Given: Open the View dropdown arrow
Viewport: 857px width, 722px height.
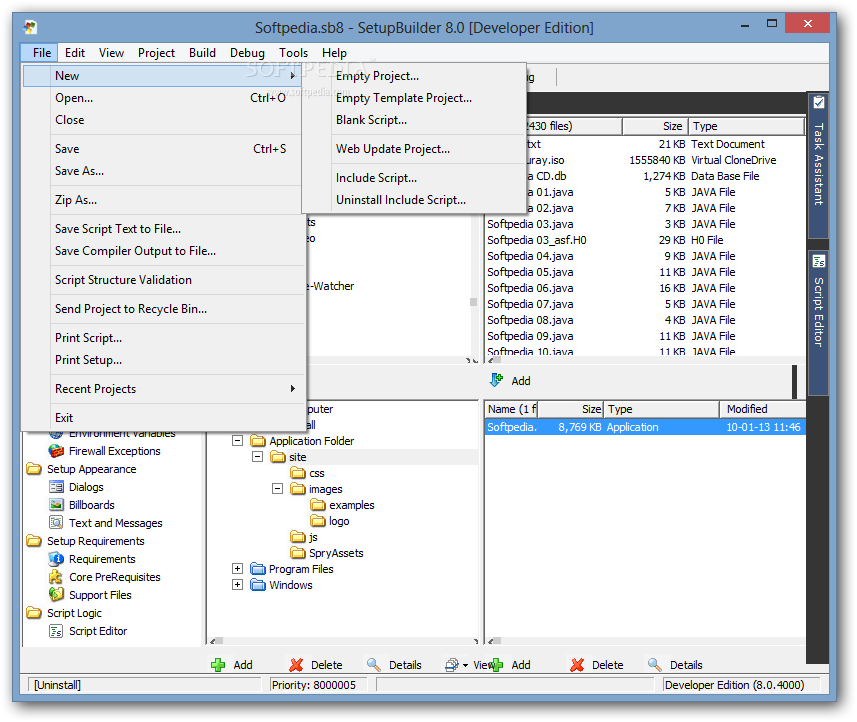Looking at the screenshot, I should tap(465, 666).
